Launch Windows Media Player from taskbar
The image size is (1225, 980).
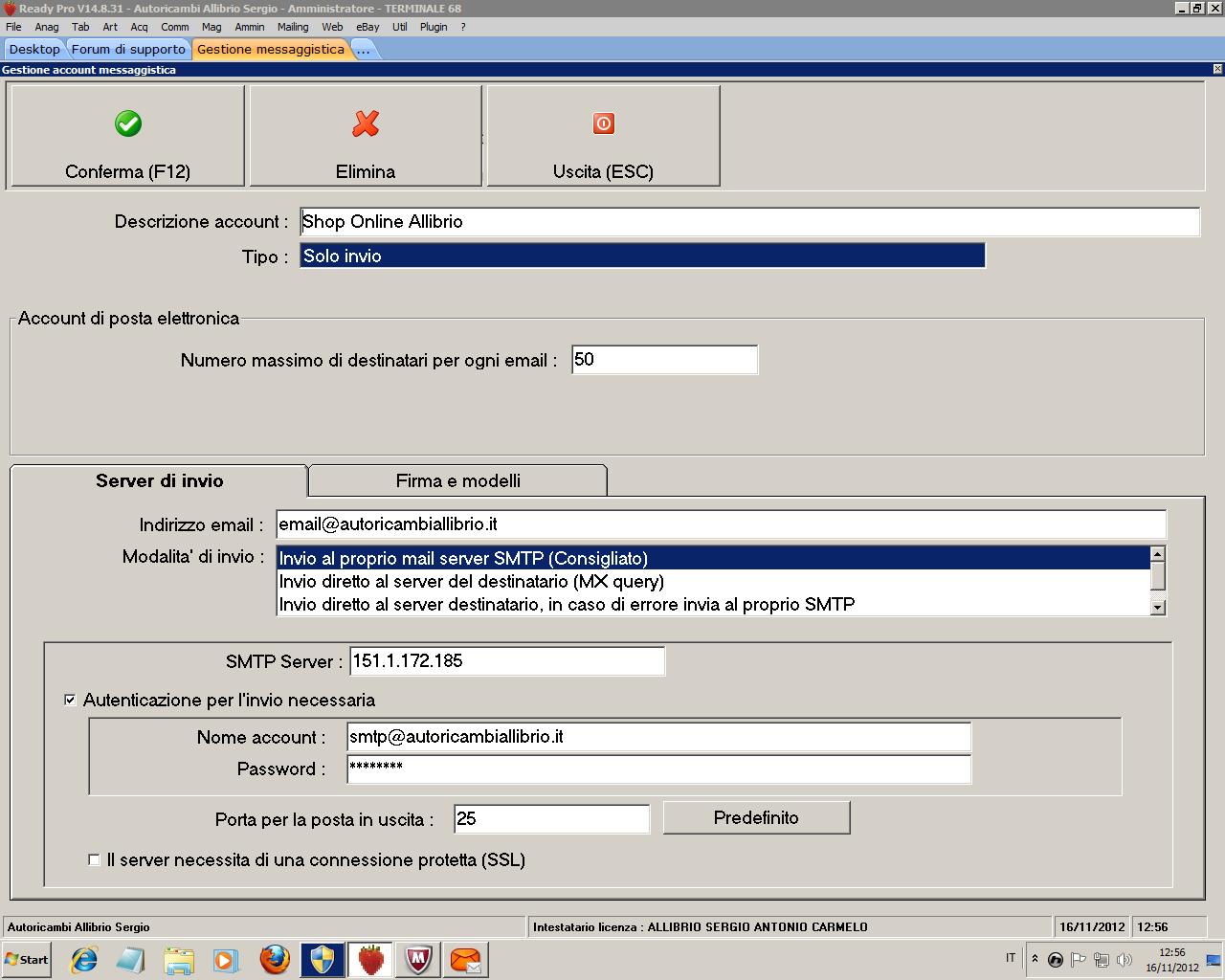pyautogui.click(x=226, y=959)
